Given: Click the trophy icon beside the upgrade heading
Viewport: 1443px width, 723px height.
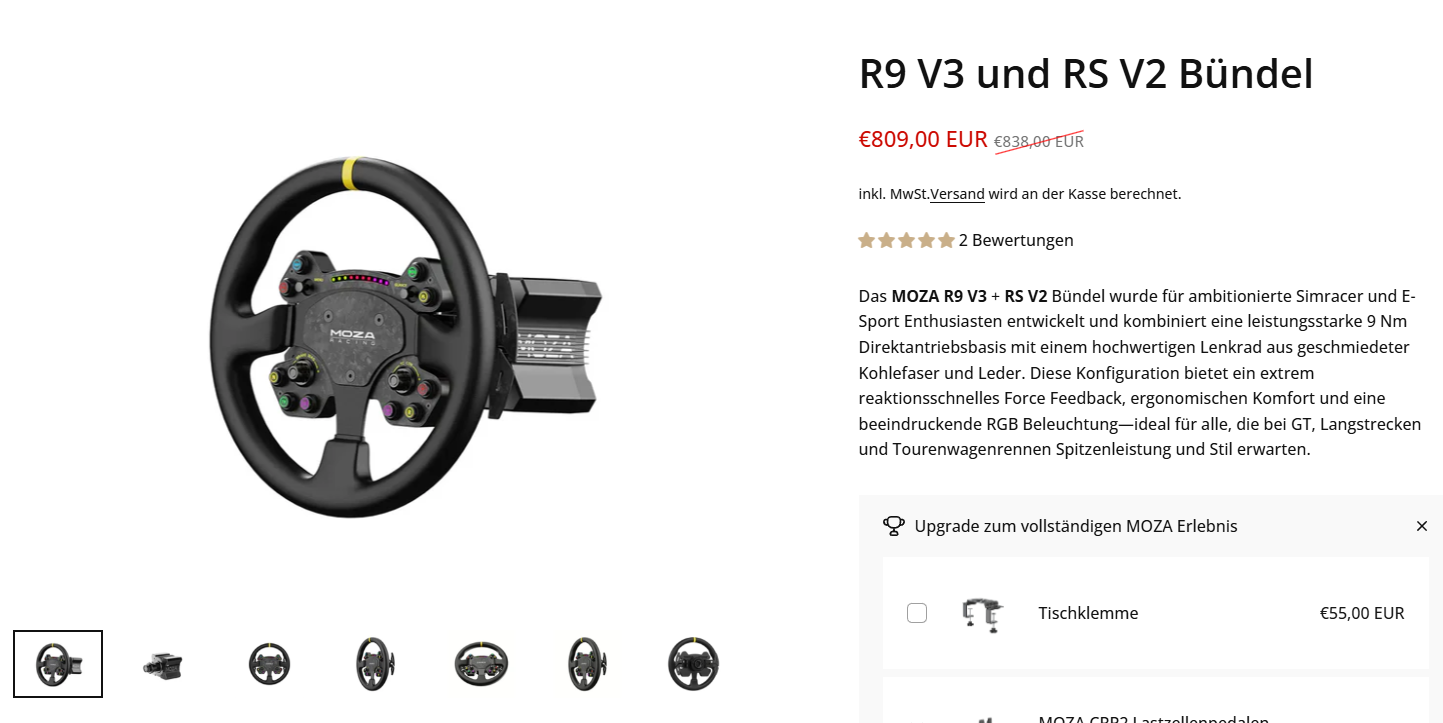Looking at the screenshot, I should tap(893, 526).
